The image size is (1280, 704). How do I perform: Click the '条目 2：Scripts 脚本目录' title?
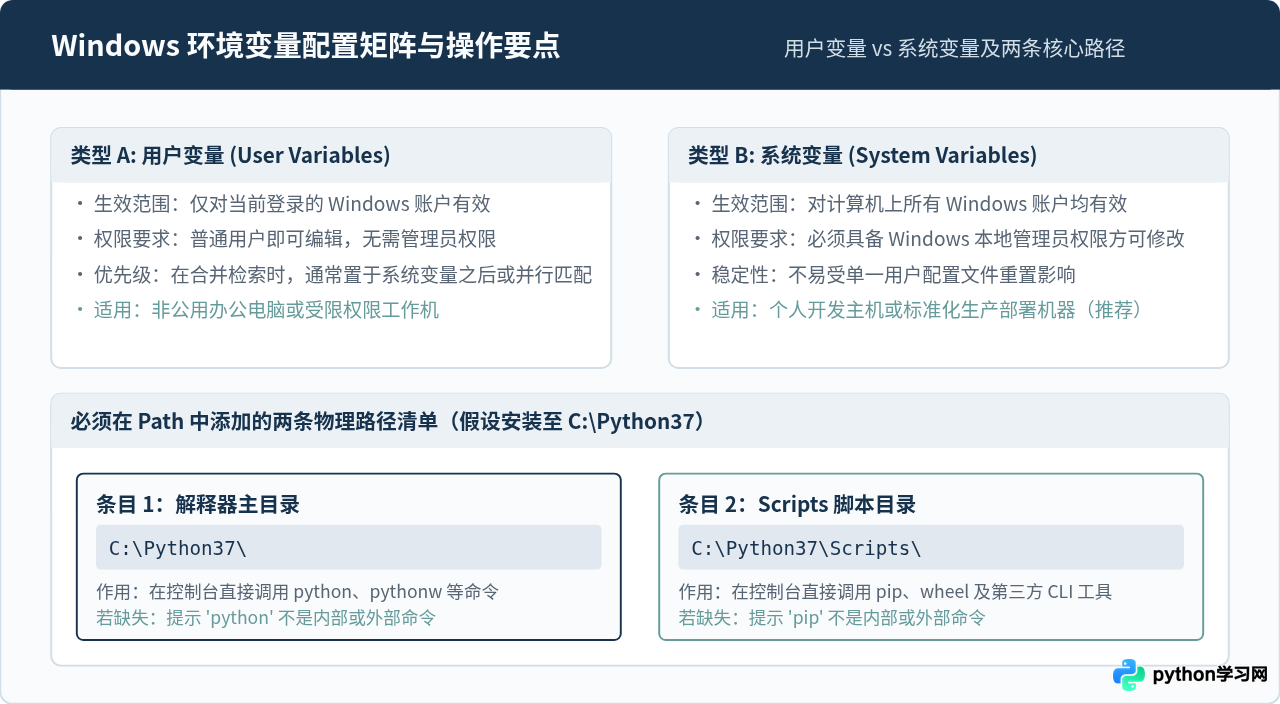[797, 504]
